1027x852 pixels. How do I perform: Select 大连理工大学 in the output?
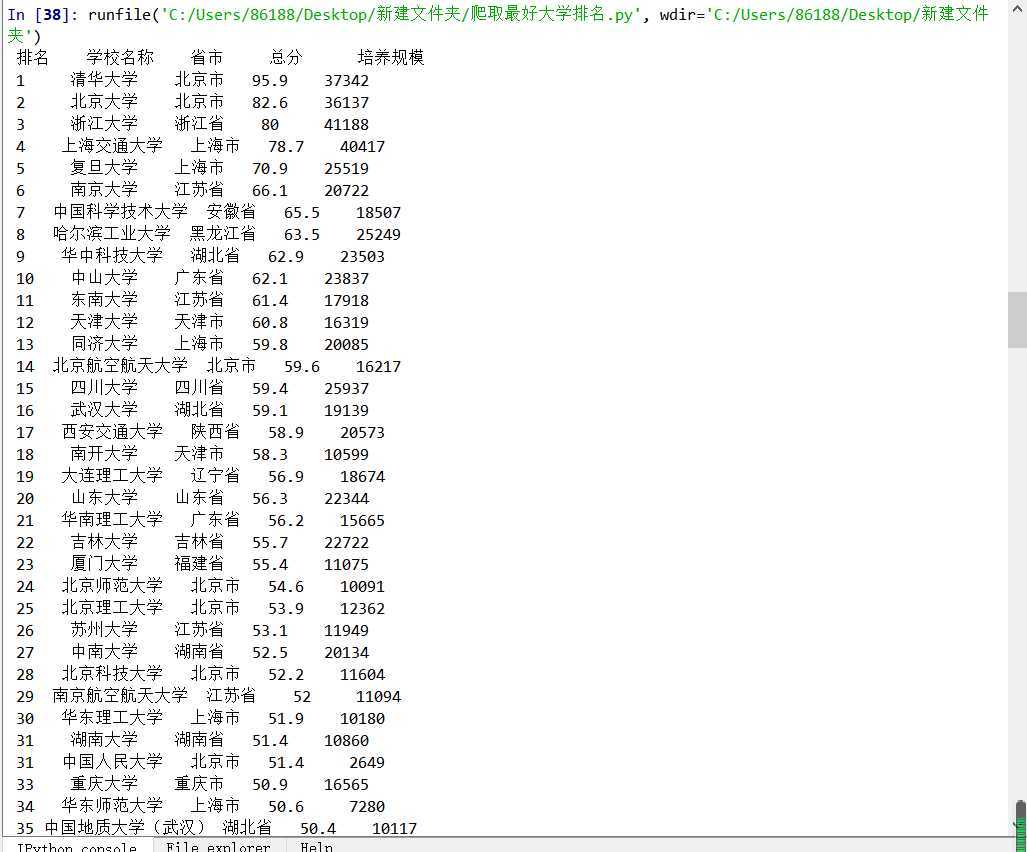point(112,475)
